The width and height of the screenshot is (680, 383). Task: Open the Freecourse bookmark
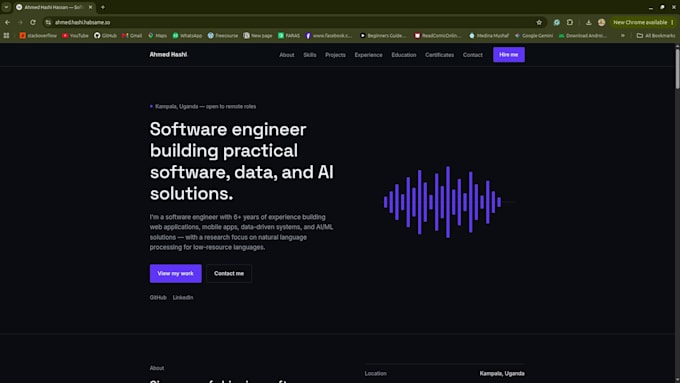[223, 36]
